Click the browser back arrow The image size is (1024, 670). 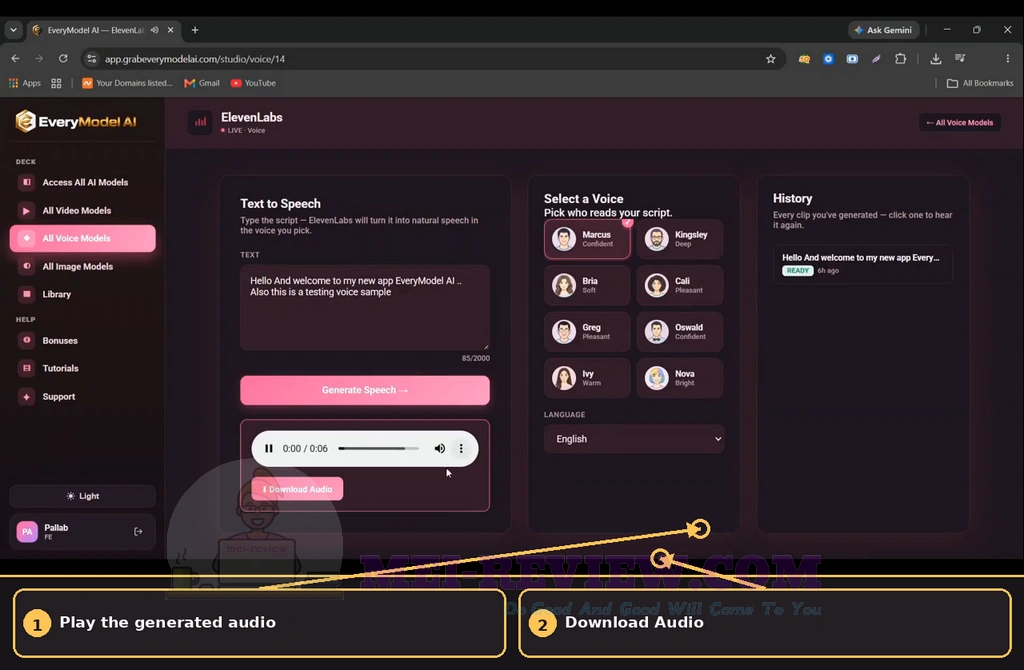click(x=16, y=59)
